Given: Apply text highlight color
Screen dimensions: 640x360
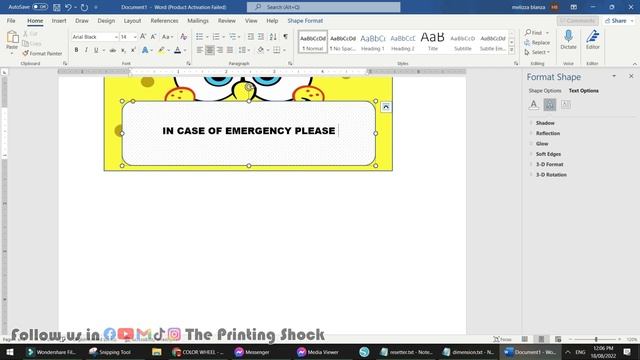Looking at the screenshot, I should coord(161,50).
